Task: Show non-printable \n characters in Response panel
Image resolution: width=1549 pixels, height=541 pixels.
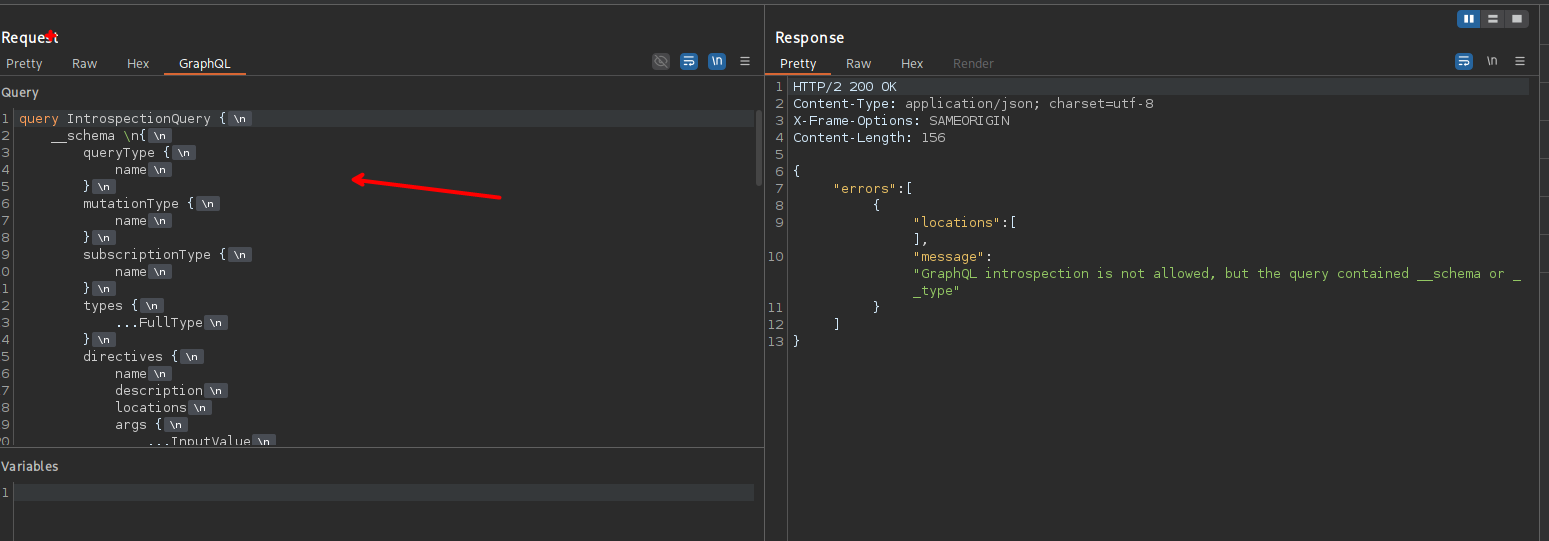Action: coord(1492,61)
